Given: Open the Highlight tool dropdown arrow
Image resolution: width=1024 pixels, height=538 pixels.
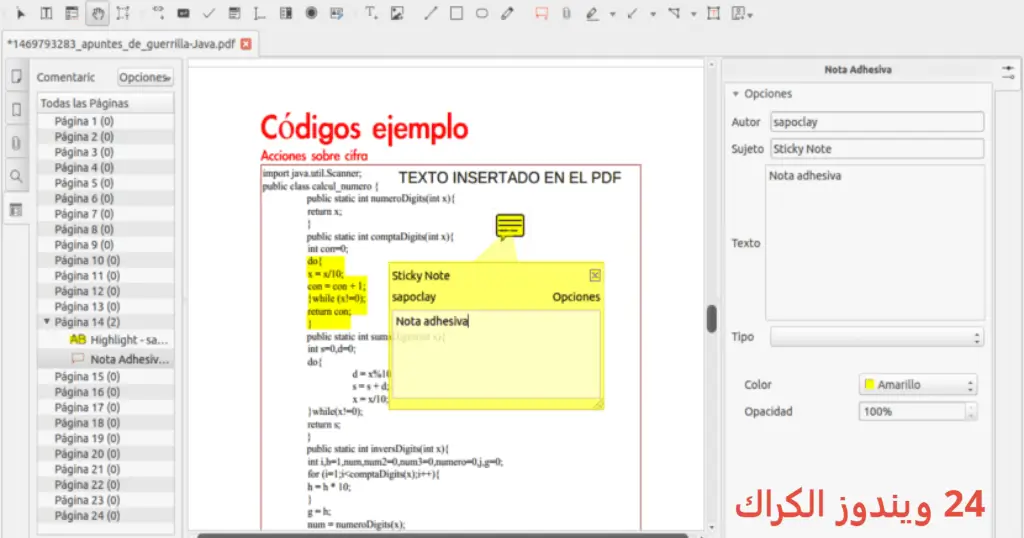Looking at the screenshot, I should click(613, 14).
